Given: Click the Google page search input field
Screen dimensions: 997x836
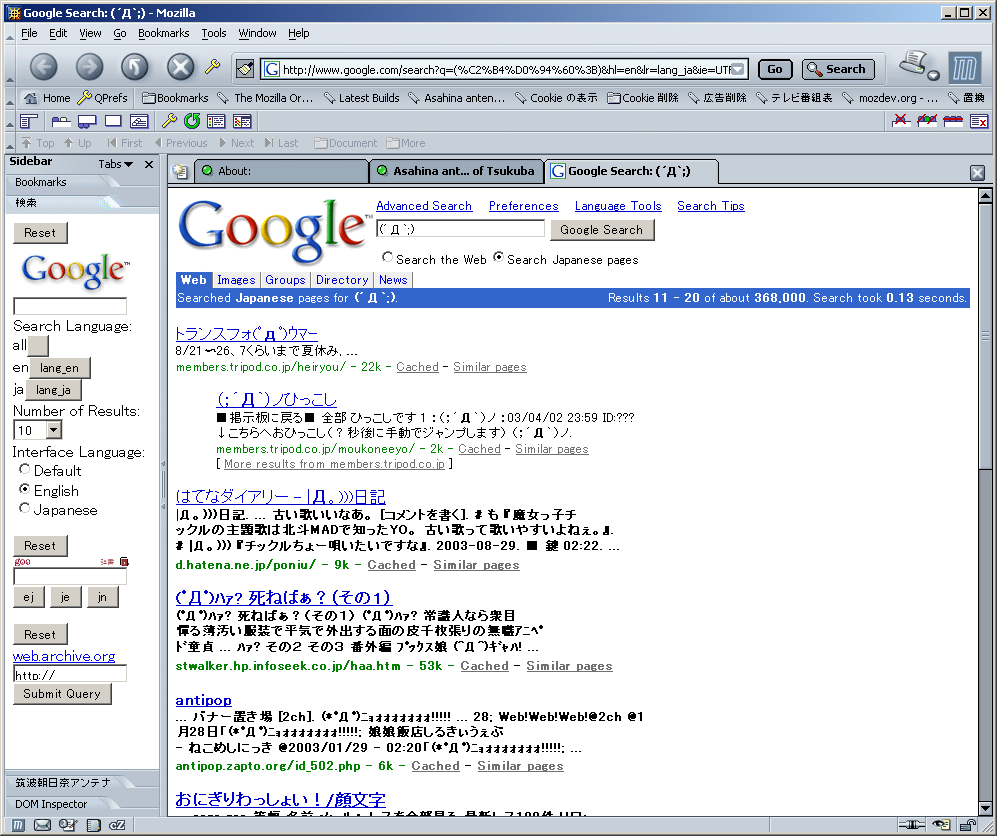Looking at the screenshot, I should [460, 229].
